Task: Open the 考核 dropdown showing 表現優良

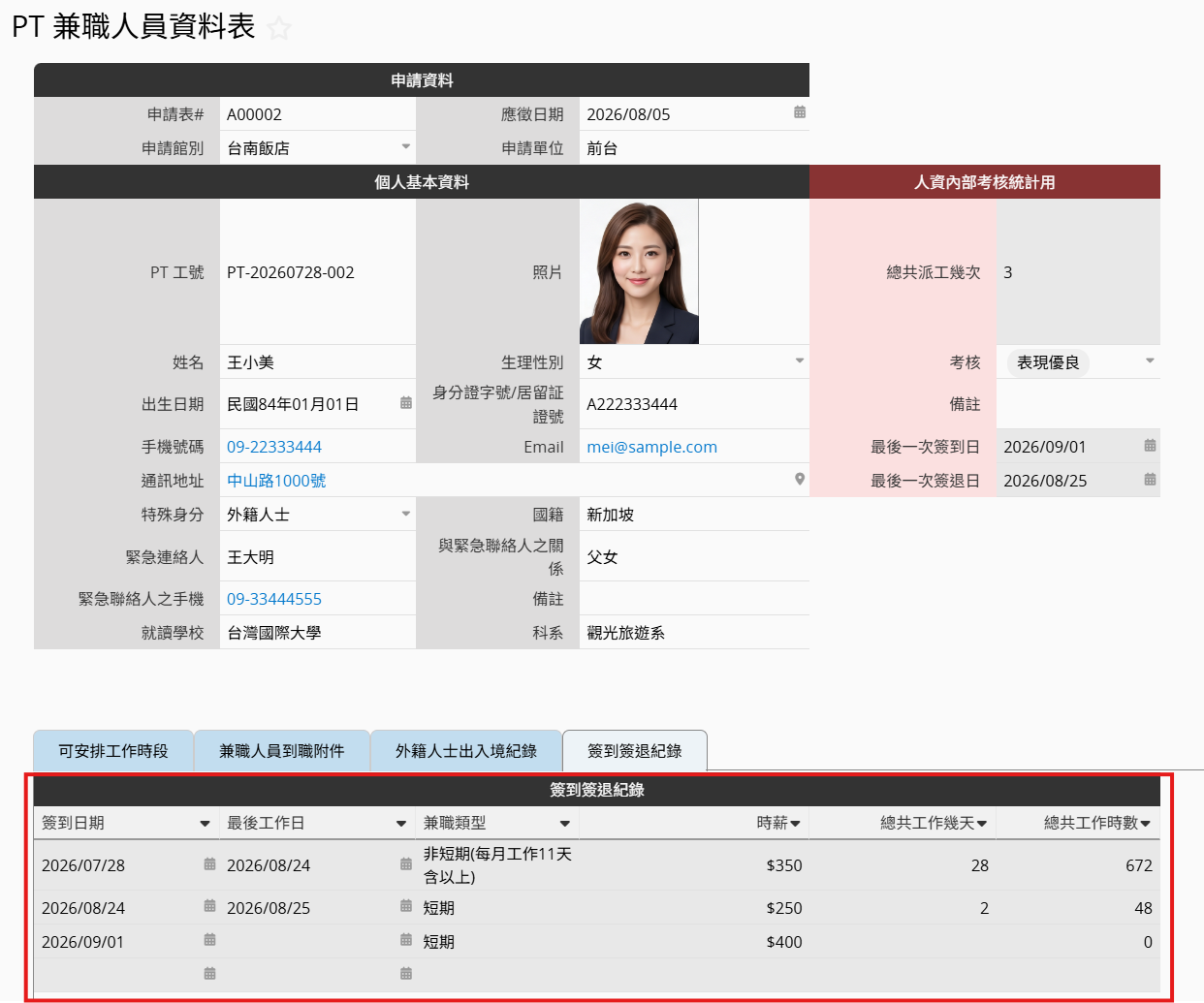Action: (1150, 361)
